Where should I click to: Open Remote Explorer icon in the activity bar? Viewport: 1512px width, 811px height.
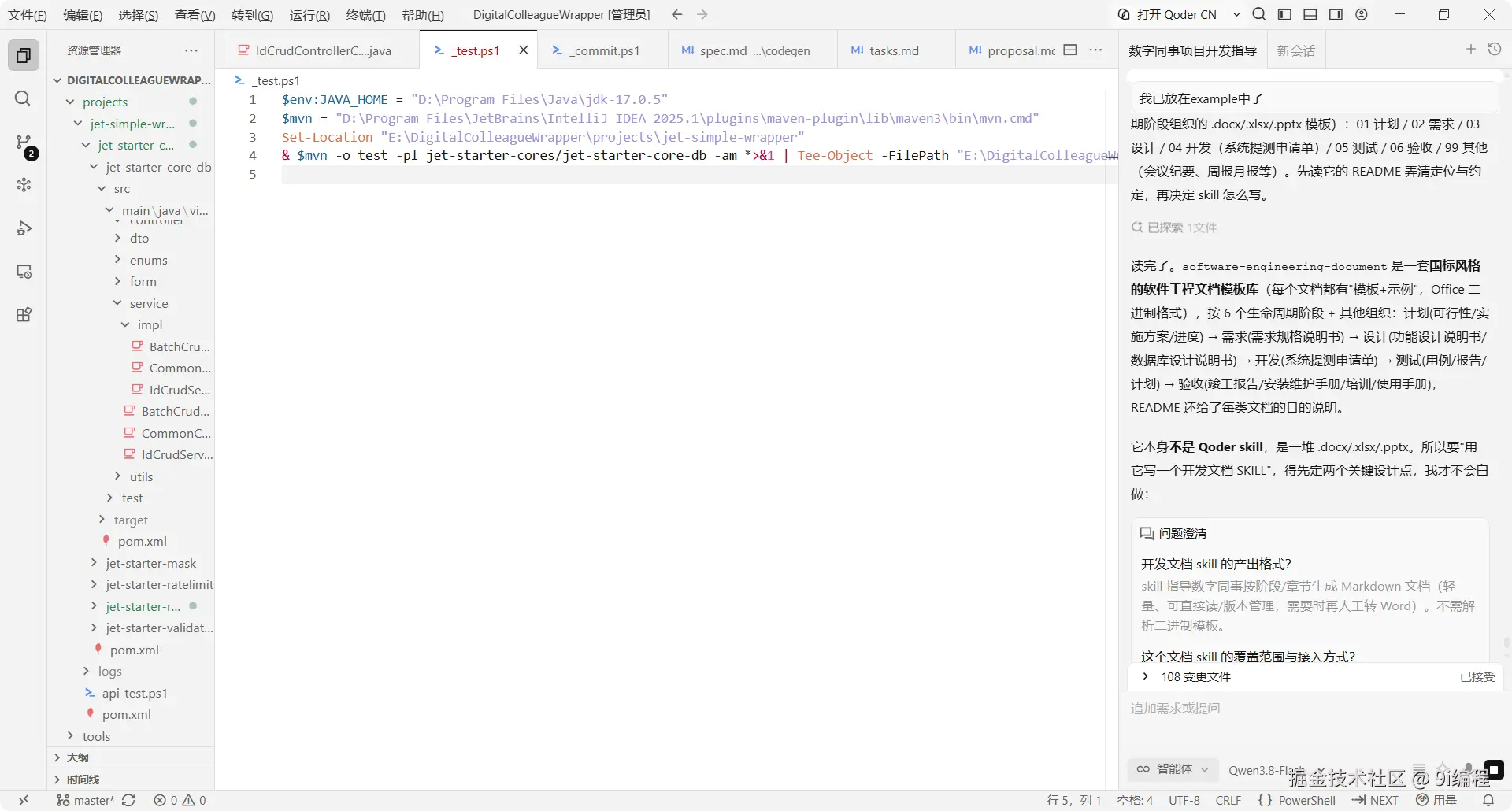coord(24,272)
